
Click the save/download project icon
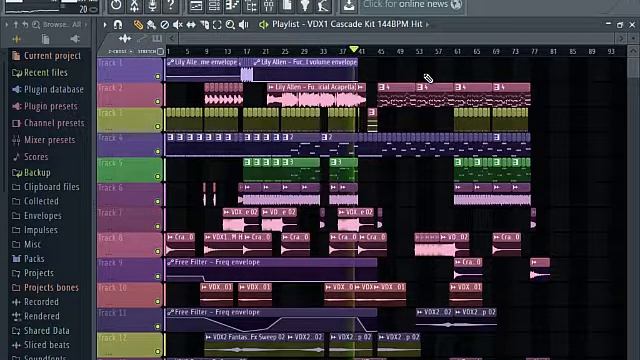pos(349,5)
